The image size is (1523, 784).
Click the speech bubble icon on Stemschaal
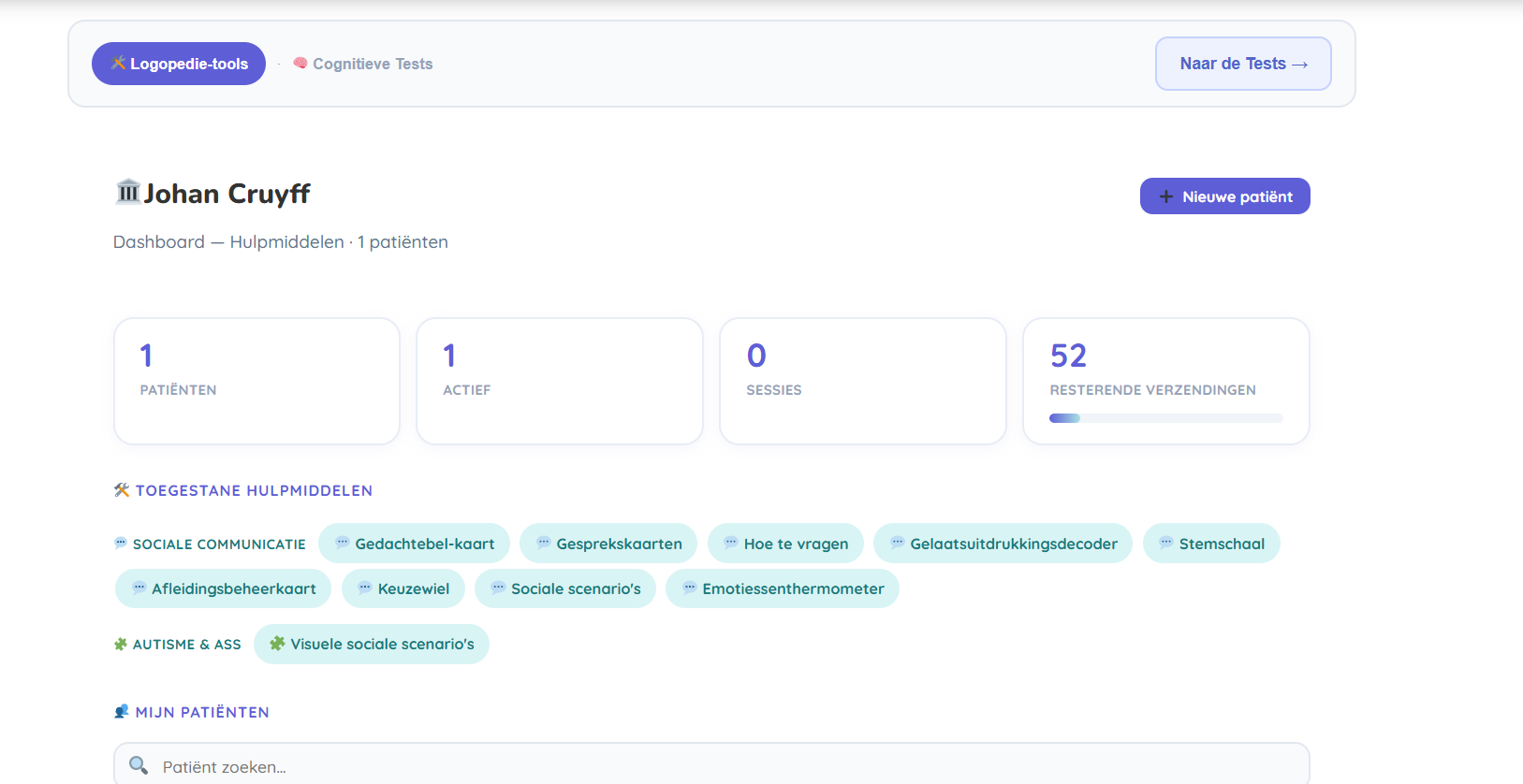pyautogui.click(x=1166, y=543)
